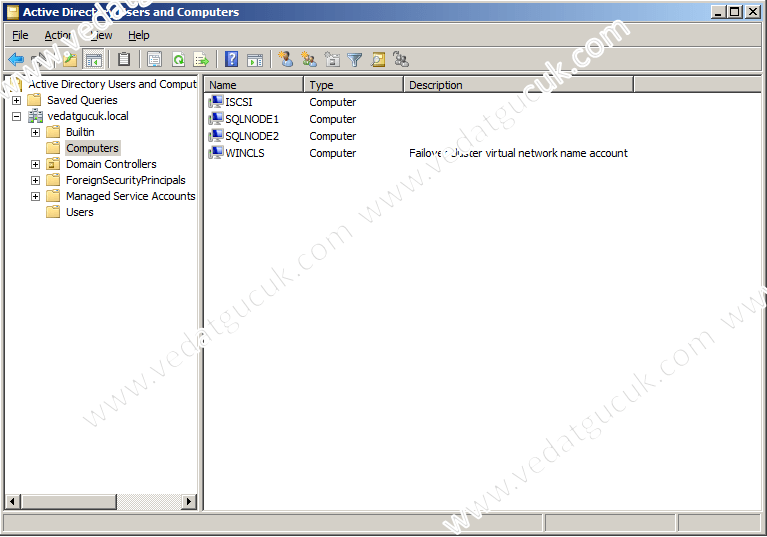Click the ISCSI computer icon
This screenshot has width=767, height=537.
216,102
